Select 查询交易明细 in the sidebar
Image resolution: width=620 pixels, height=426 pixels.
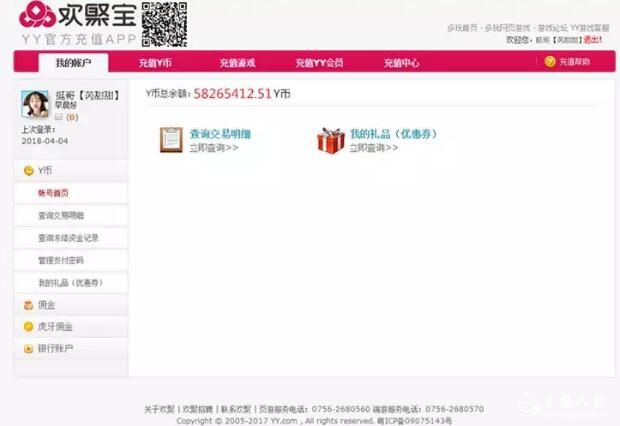(61, 216)
